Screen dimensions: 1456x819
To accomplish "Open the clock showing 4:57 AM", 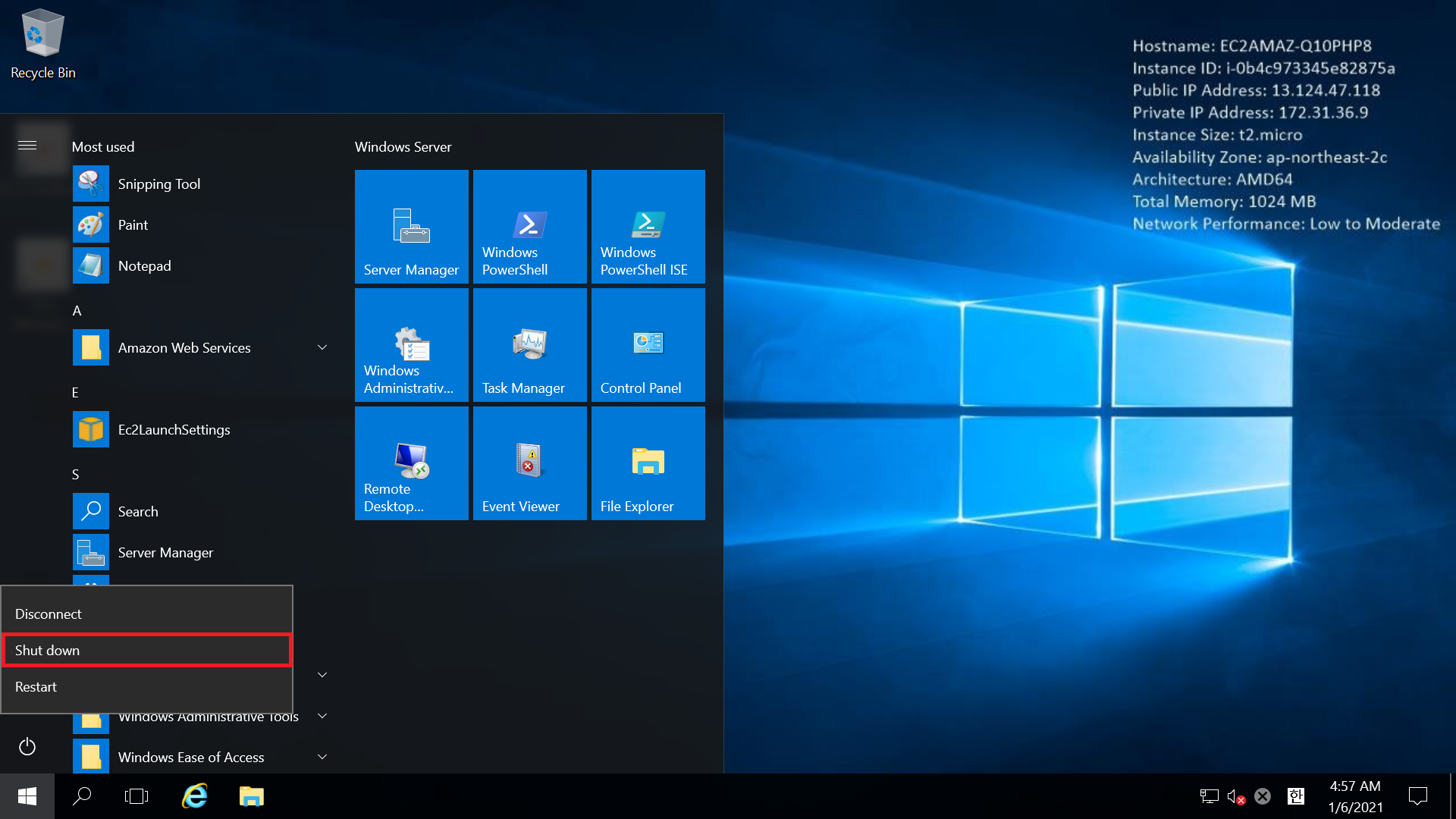I will pyautogui.click(x=1355, y=796).
